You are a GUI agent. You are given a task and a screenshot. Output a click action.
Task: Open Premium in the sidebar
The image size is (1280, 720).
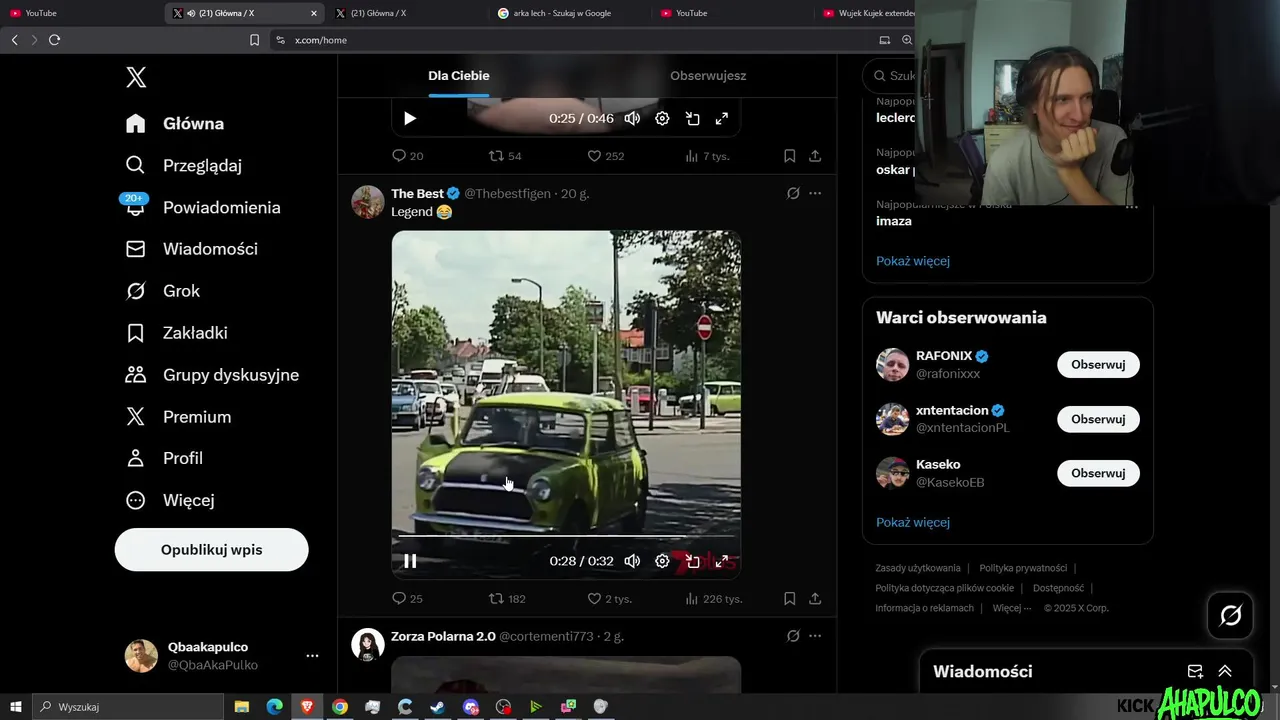(x=179, y=417)
